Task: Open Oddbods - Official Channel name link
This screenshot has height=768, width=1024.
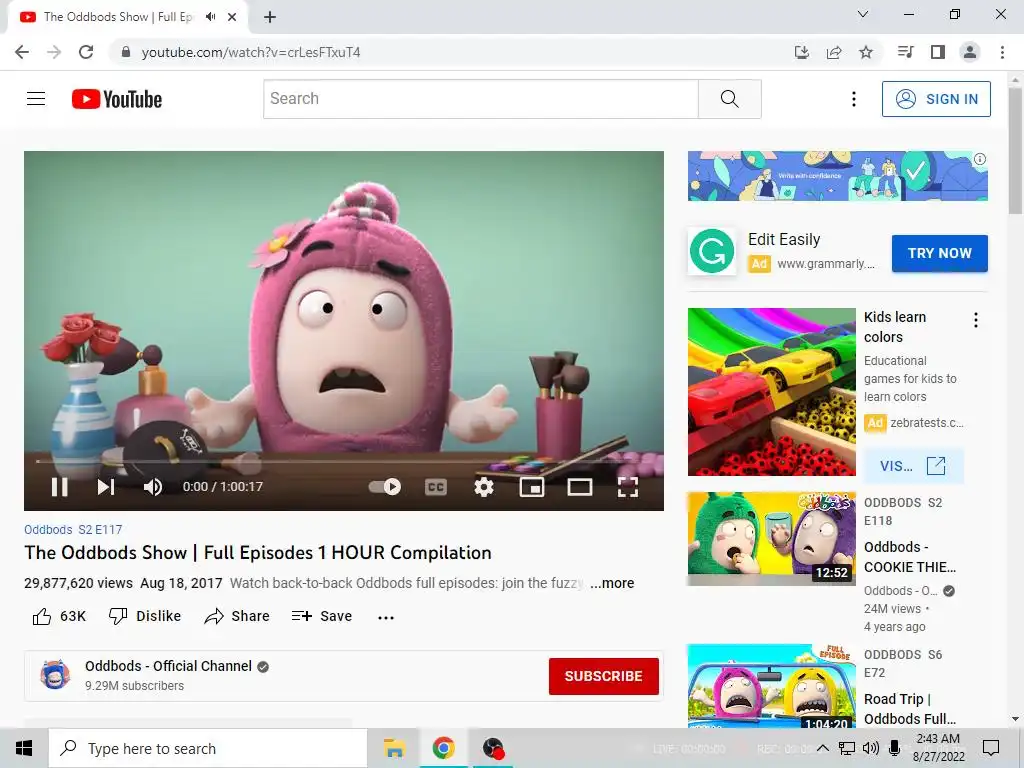Action: tap(168, 665)
